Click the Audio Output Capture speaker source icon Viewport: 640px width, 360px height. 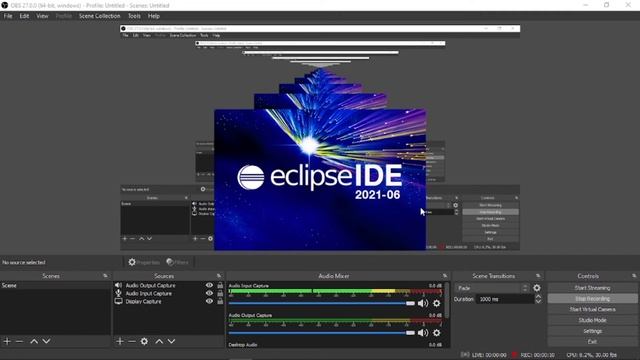[x=118, y=285]
